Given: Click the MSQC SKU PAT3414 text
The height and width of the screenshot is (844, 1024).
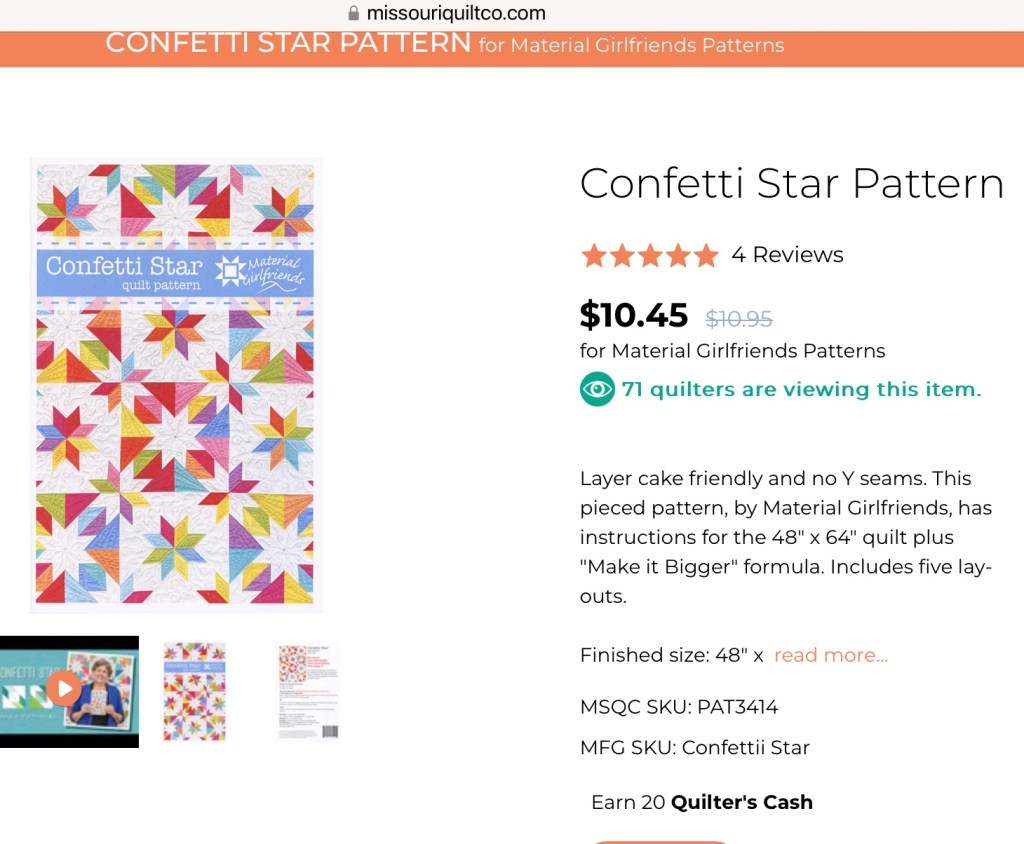Looking at the screenshot, I should (679, 707).
